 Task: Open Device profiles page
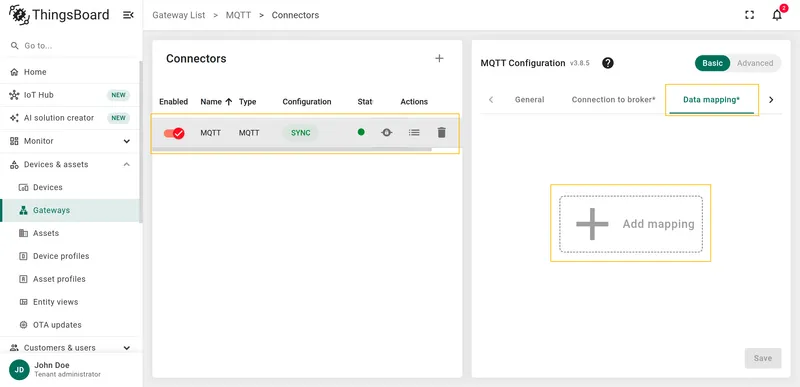click(x=70, y=256)
